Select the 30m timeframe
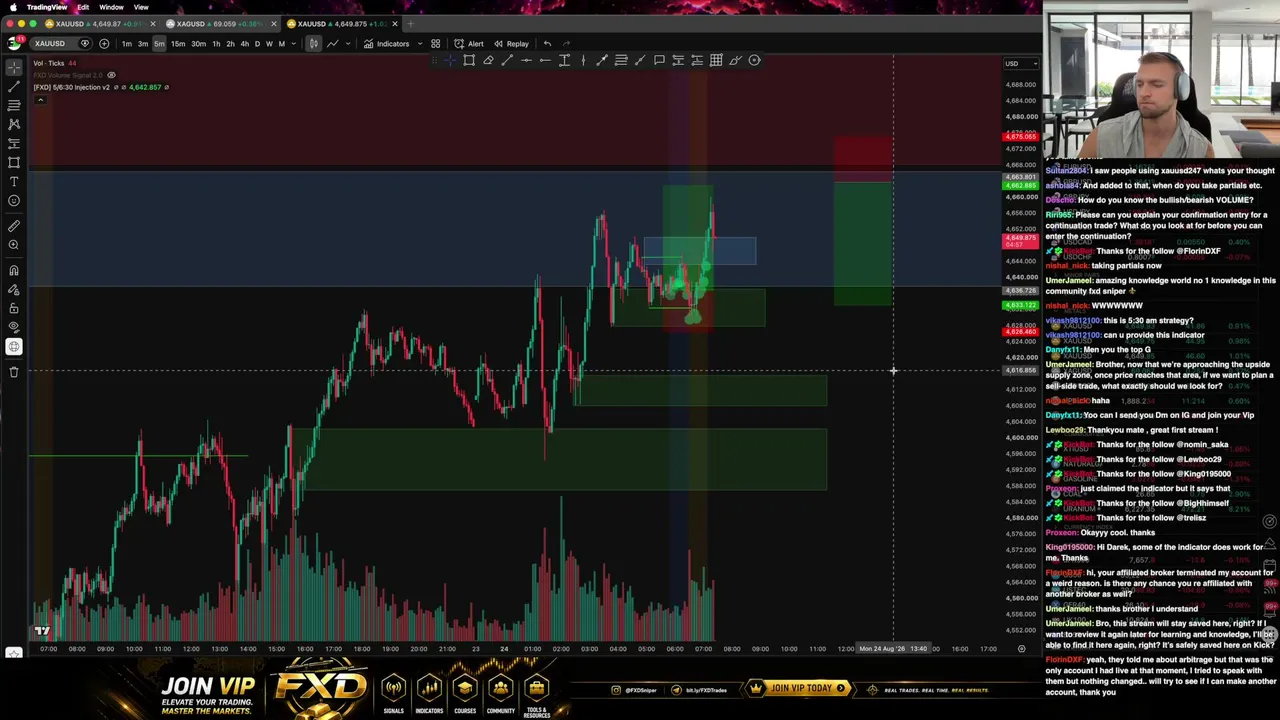The height and width of the screenshot is (720, 1280). pyautogui.click(x=198, y=44)
